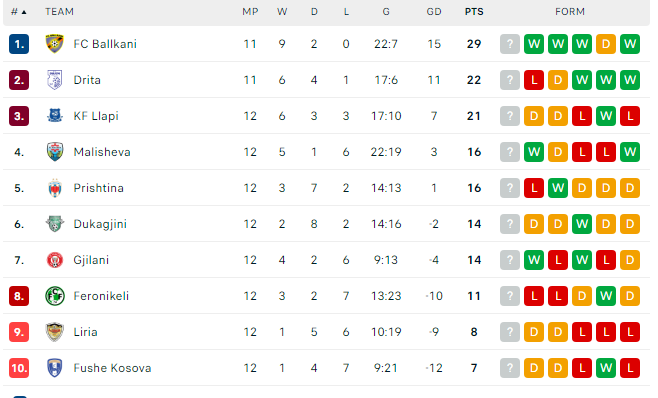Click the Drita club crest

55,80
